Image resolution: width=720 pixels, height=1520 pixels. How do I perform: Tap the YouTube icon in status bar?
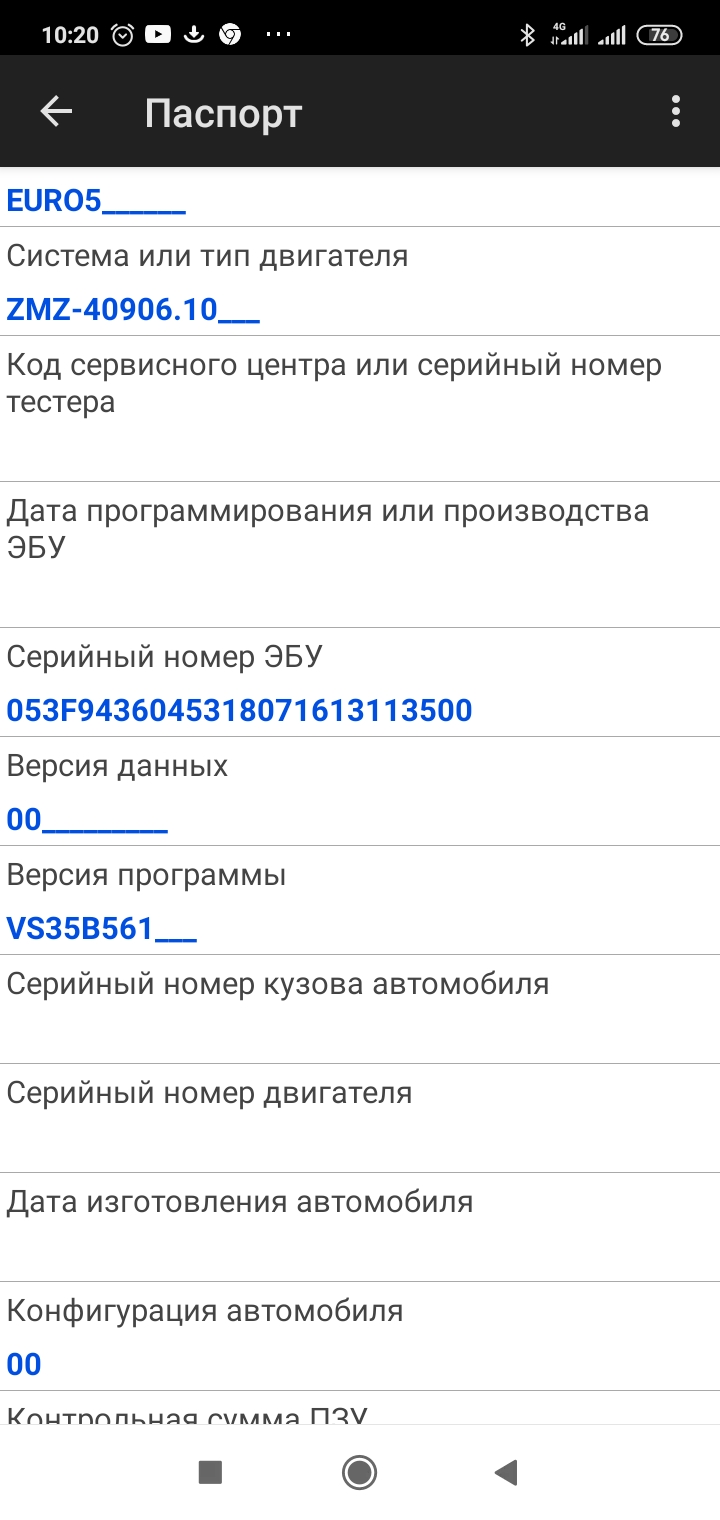click(x=158, y=35)
